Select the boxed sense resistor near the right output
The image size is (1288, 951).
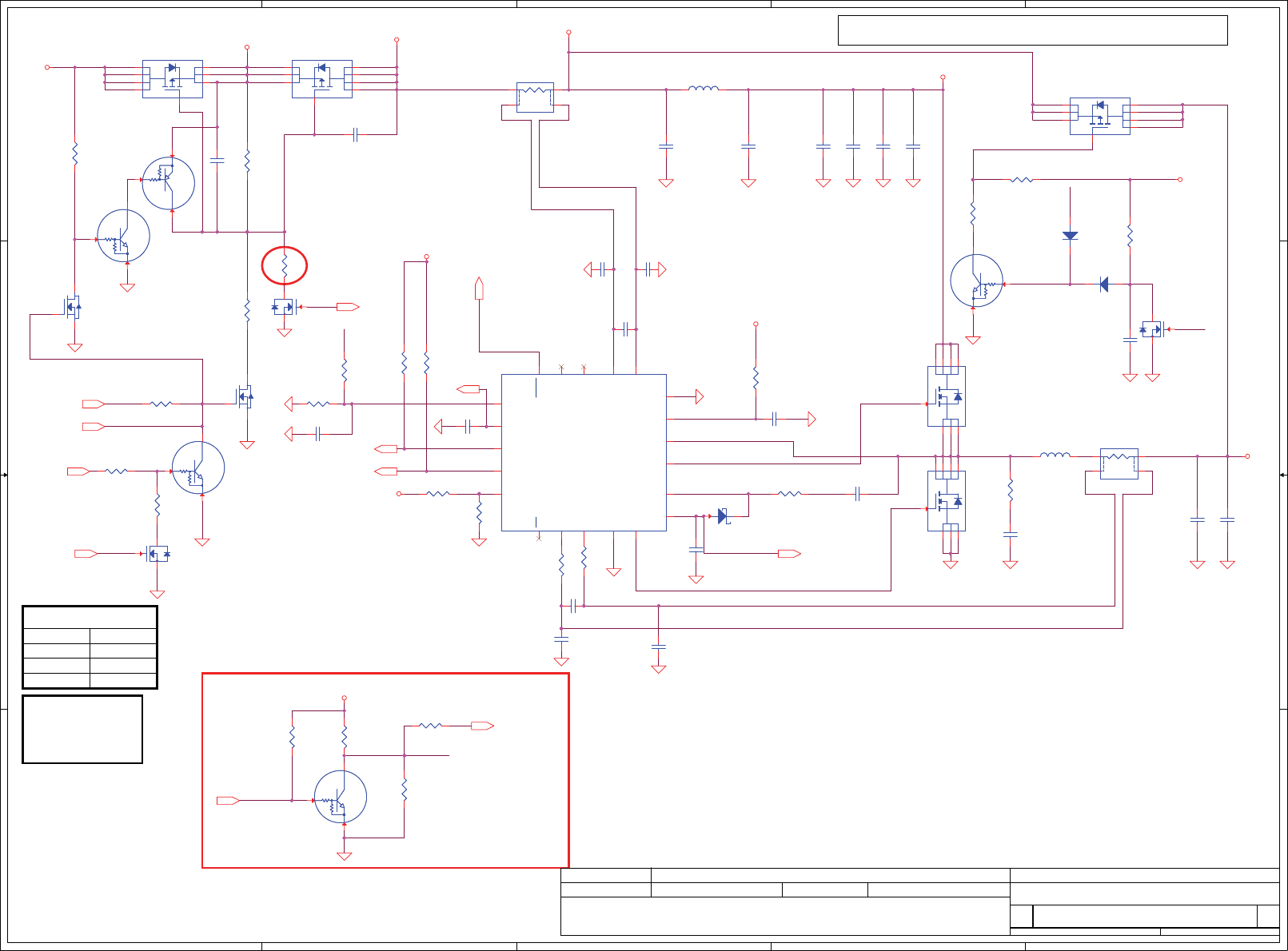click(x=1119, y=464)
